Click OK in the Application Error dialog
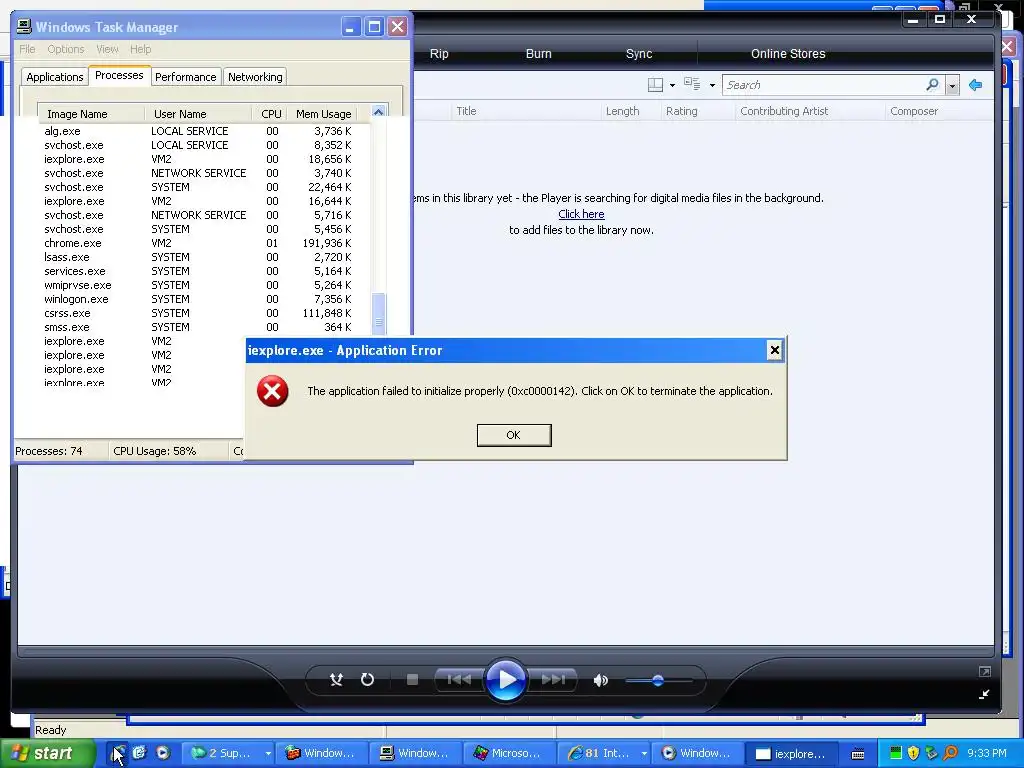The image size is (1024, 768). tap(514, 435)
